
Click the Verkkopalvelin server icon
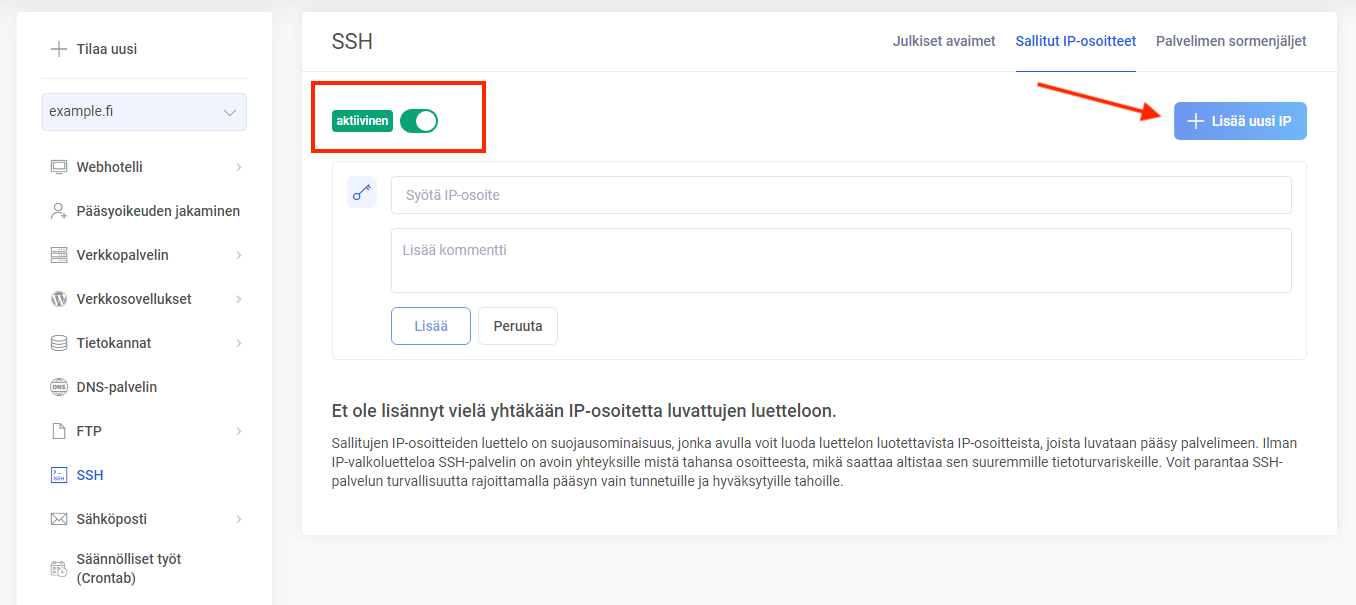(x=59, y=255)
